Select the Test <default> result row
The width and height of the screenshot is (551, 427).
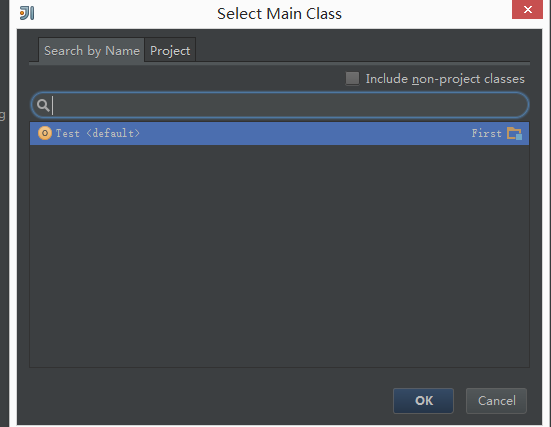tap(279, 133)
